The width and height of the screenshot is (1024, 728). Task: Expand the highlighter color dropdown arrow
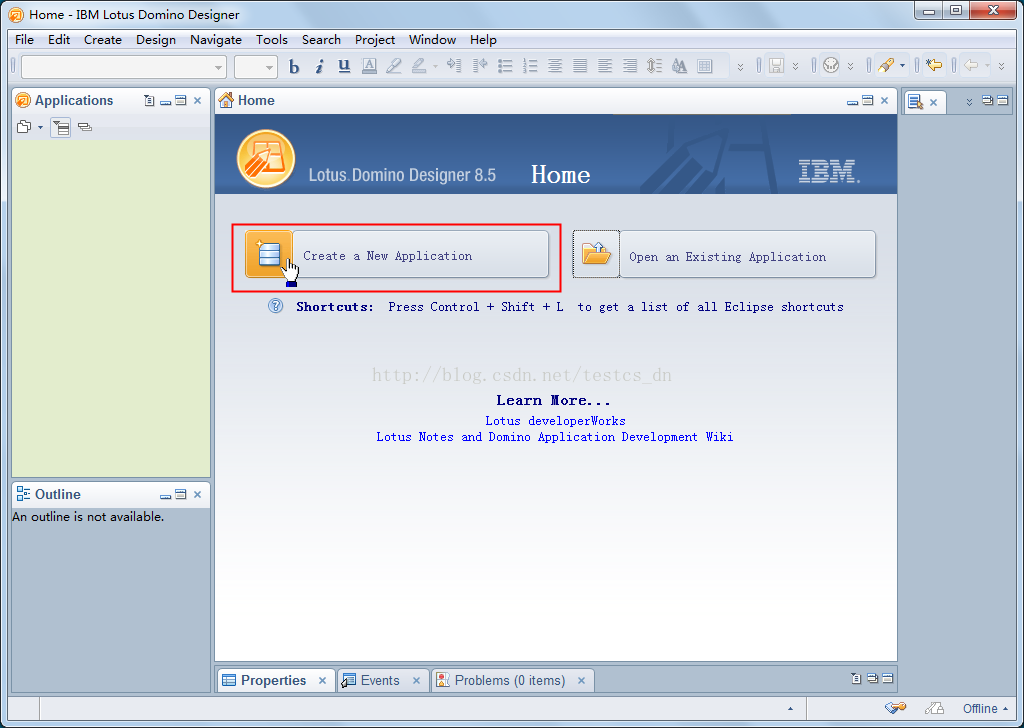436,66
